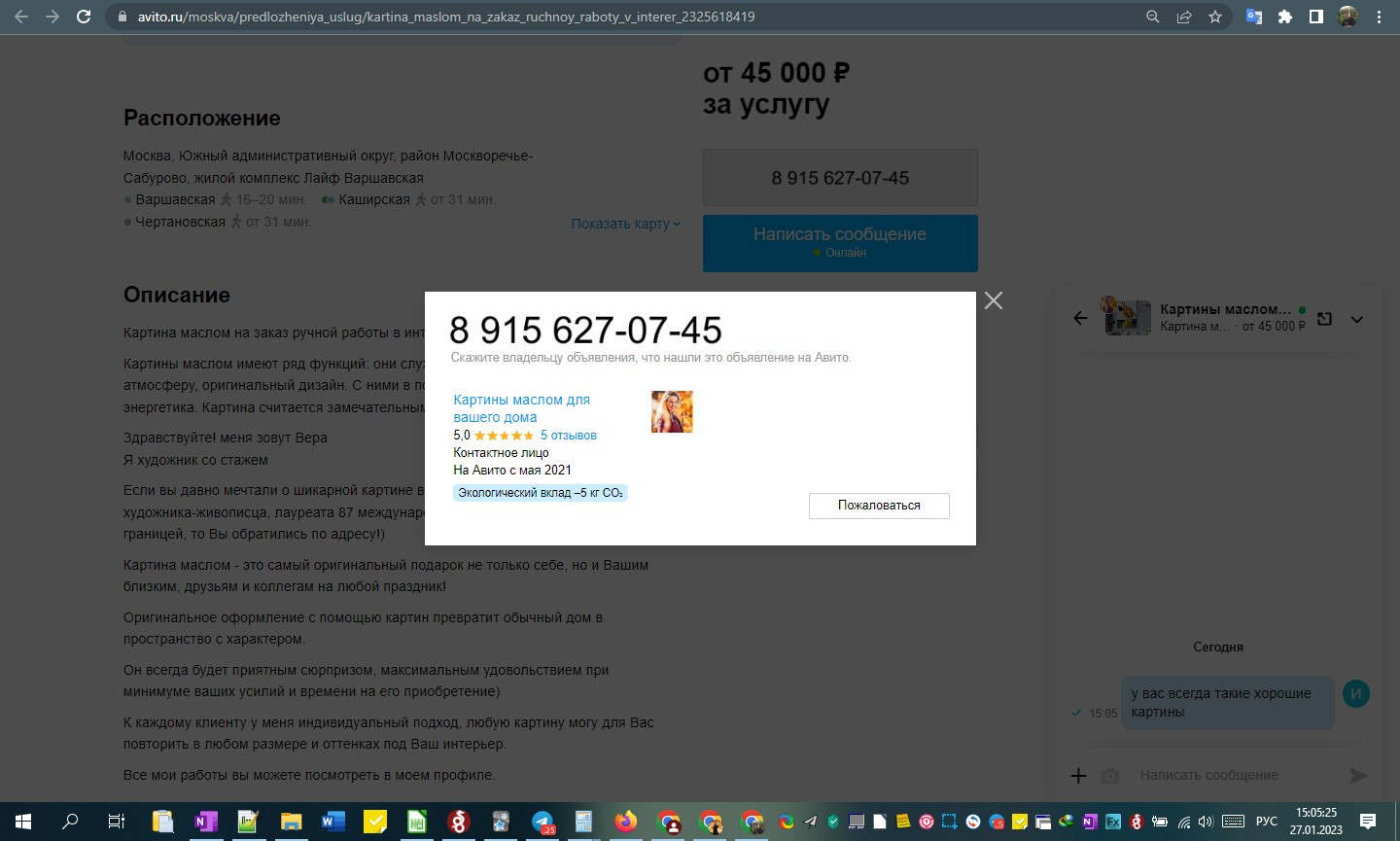Click the Каширская metro station text
The height and width of the screenshot is (841, 1400).
374,199
